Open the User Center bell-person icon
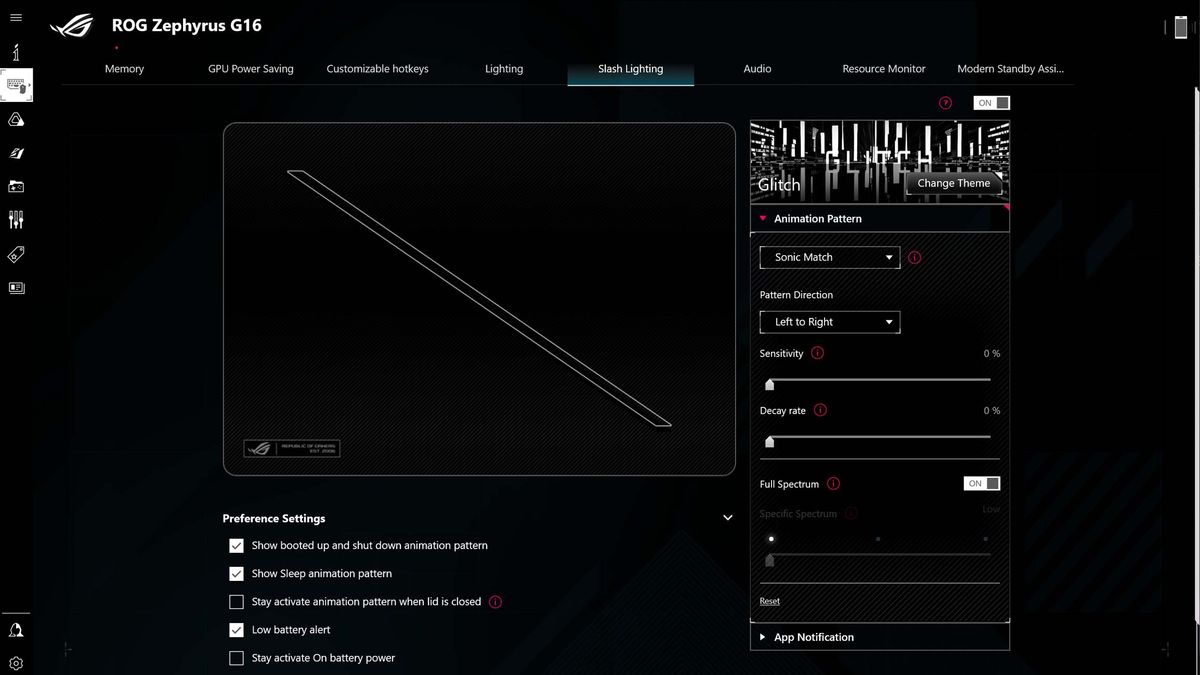Image resolution: width=1200 pixels, height=675 pixels. pyautogui.click(x=16, y=630)
